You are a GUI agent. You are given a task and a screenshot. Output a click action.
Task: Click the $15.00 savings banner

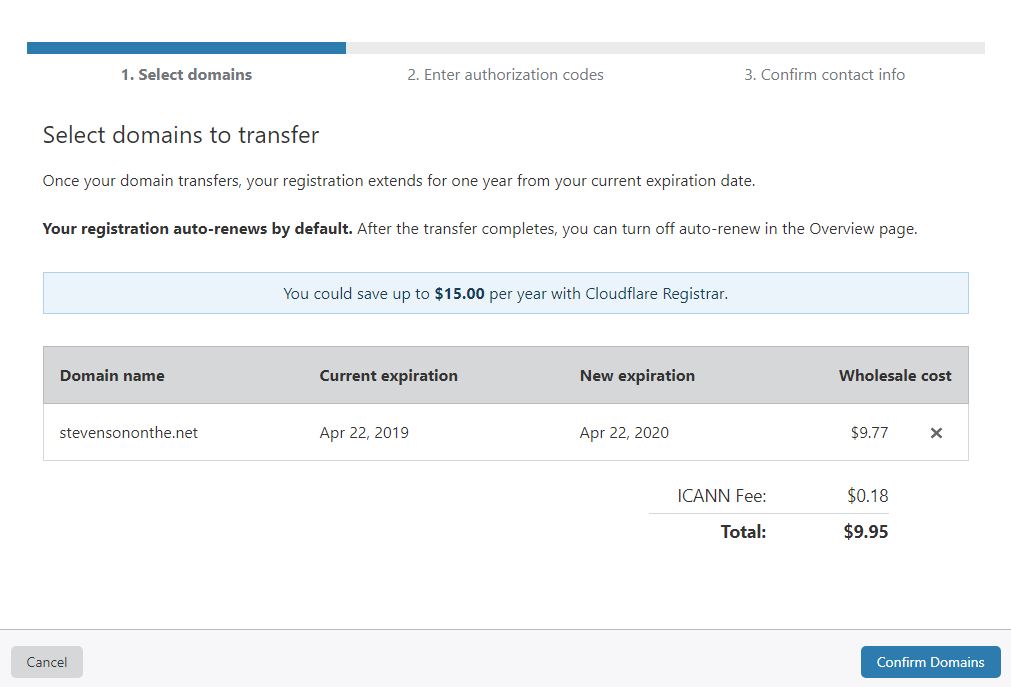point(506,294)
